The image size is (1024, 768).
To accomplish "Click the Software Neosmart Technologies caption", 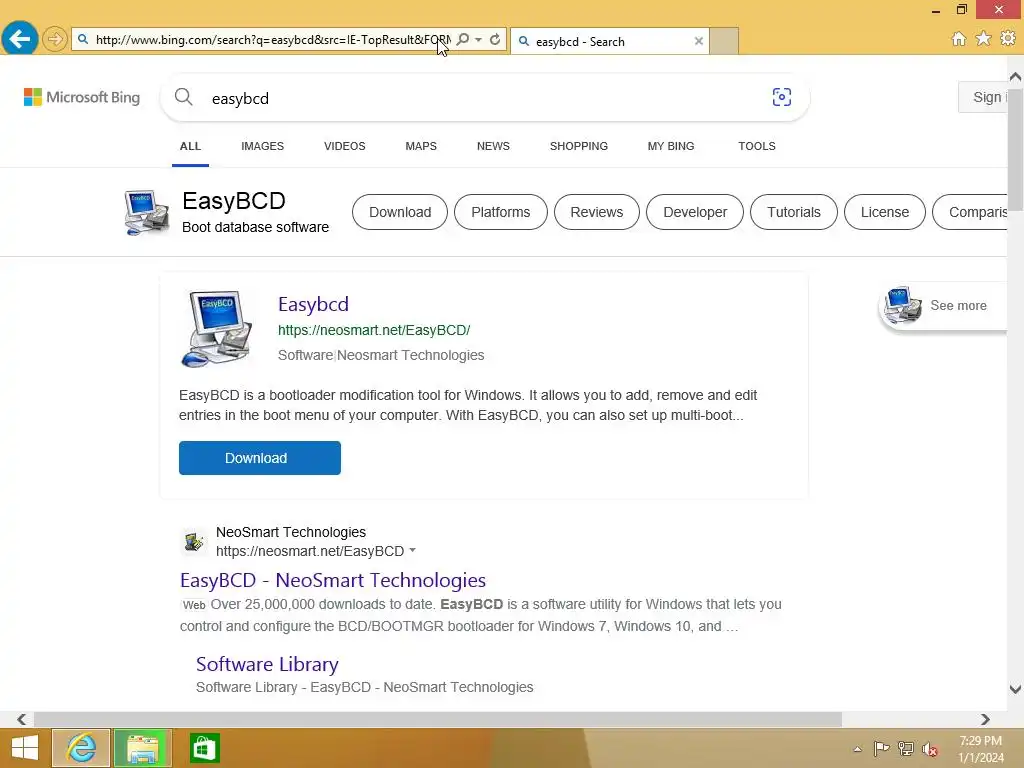I will click(381, 355).
